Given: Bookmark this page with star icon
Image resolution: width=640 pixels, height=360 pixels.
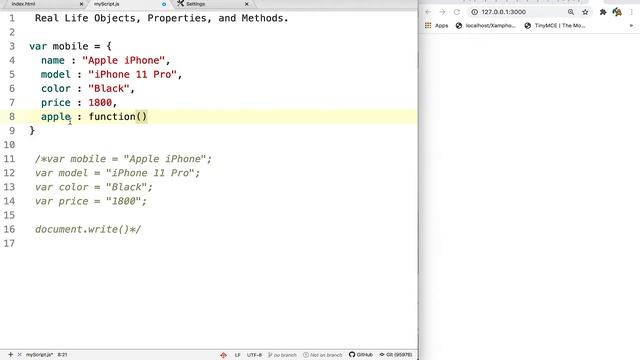Looking at the screenshot, I should click(x=585, y=12).
